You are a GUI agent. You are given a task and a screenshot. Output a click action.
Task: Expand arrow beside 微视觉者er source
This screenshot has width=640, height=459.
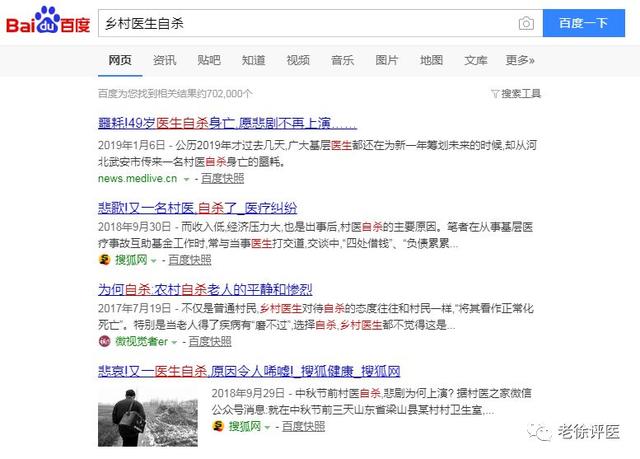point(174,342)
